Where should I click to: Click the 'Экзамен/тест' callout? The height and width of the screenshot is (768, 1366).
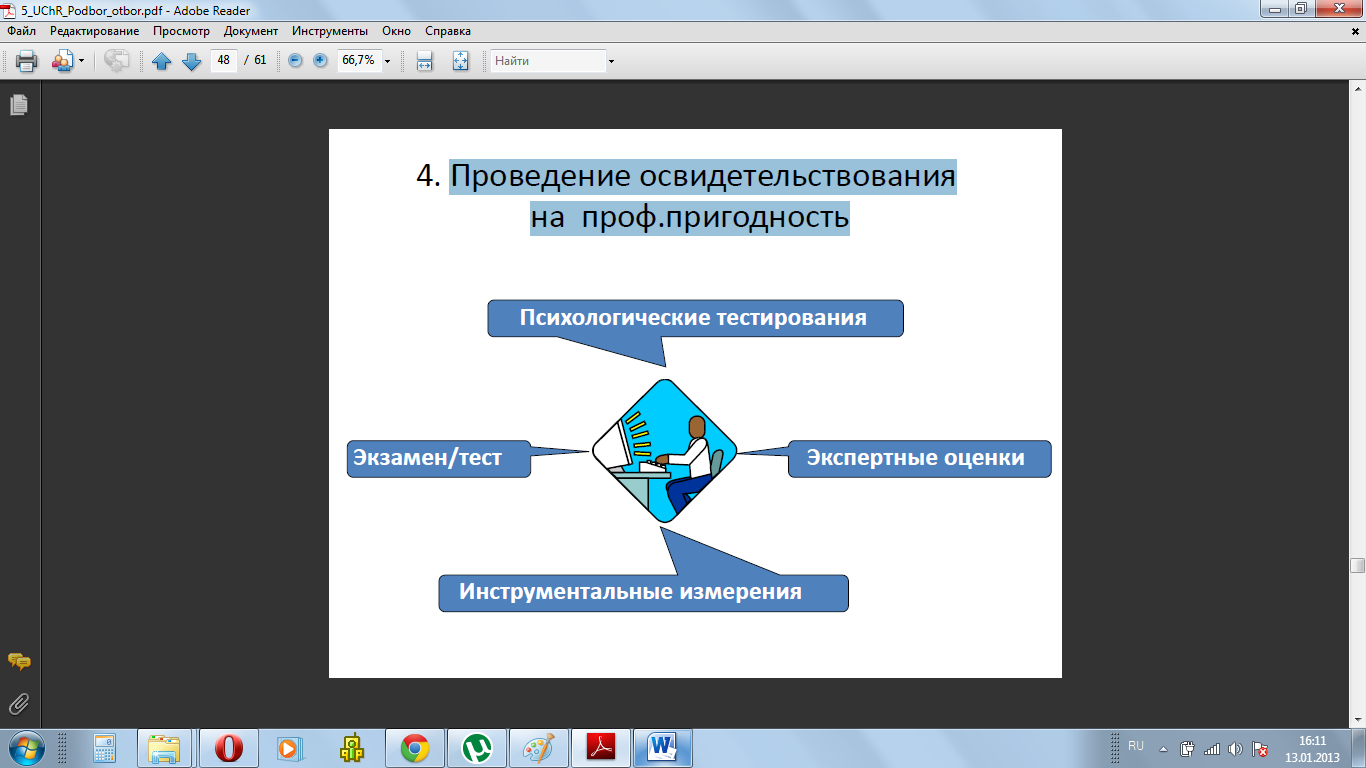tap(438, 458)
